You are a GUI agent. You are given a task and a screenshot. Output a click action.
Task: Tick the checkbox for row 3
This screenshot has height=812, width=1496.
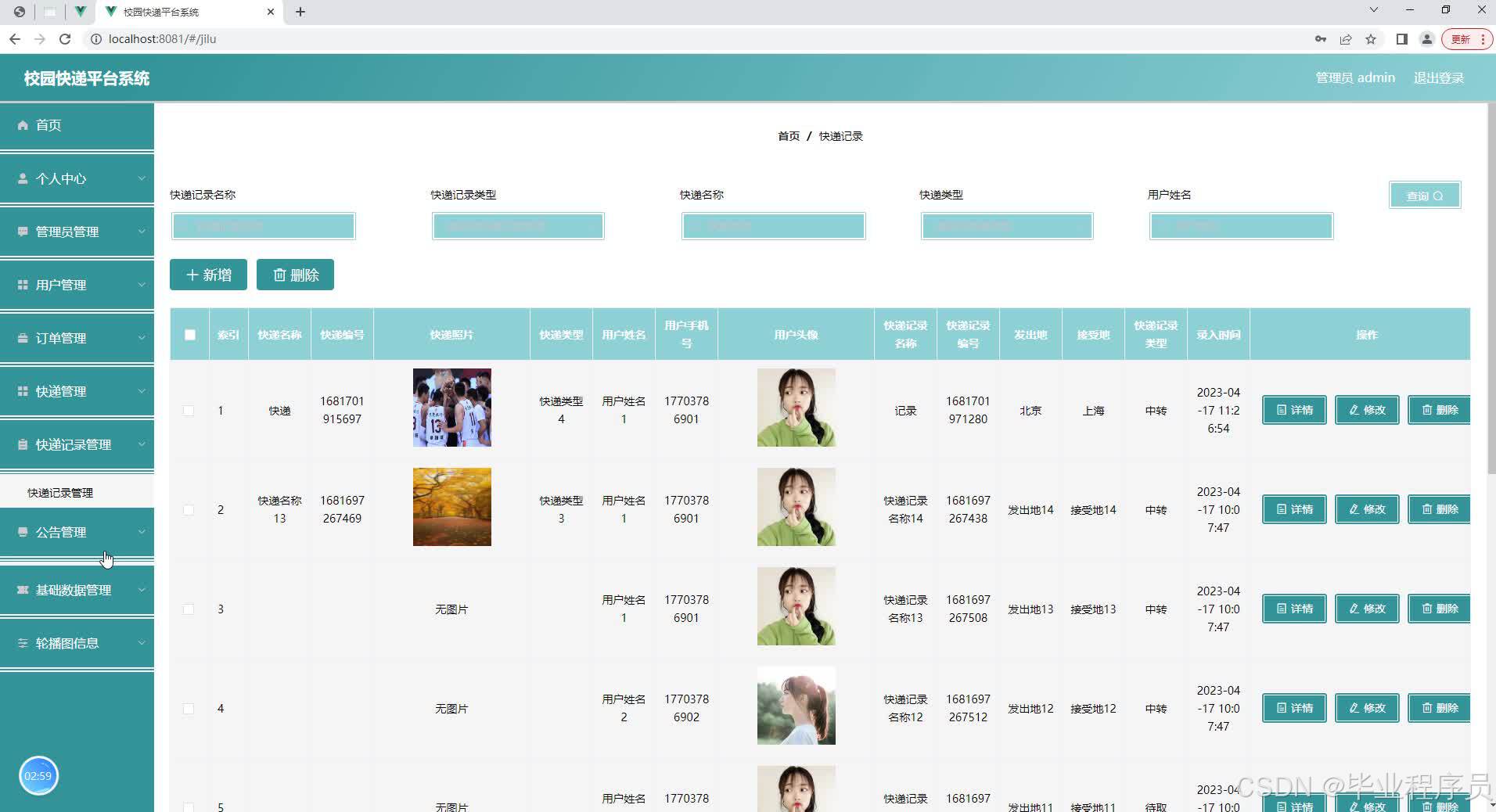pyautogui.click(x=189, y=609)
